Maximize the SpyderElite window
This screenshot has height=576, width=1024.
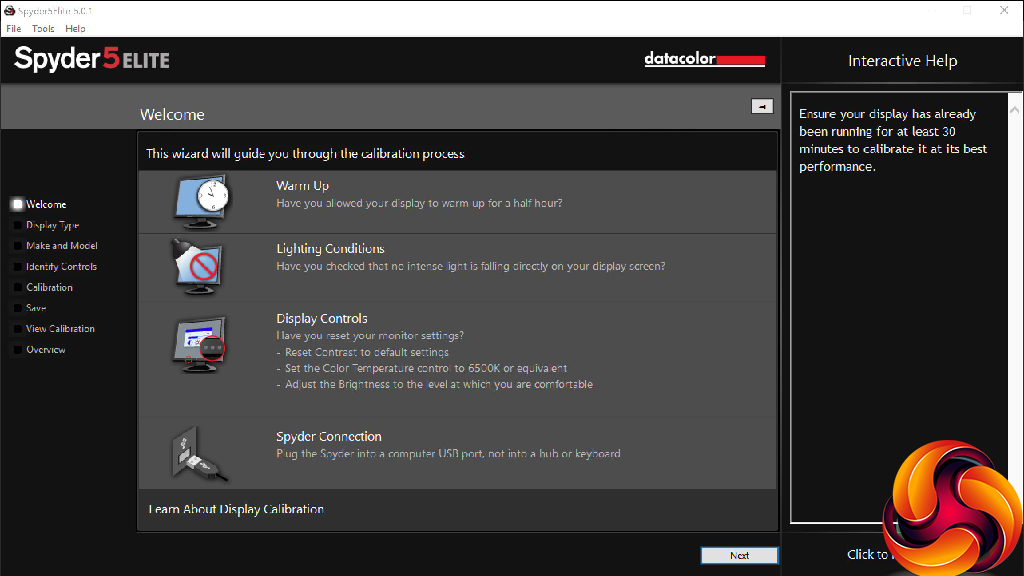[967, 10]
